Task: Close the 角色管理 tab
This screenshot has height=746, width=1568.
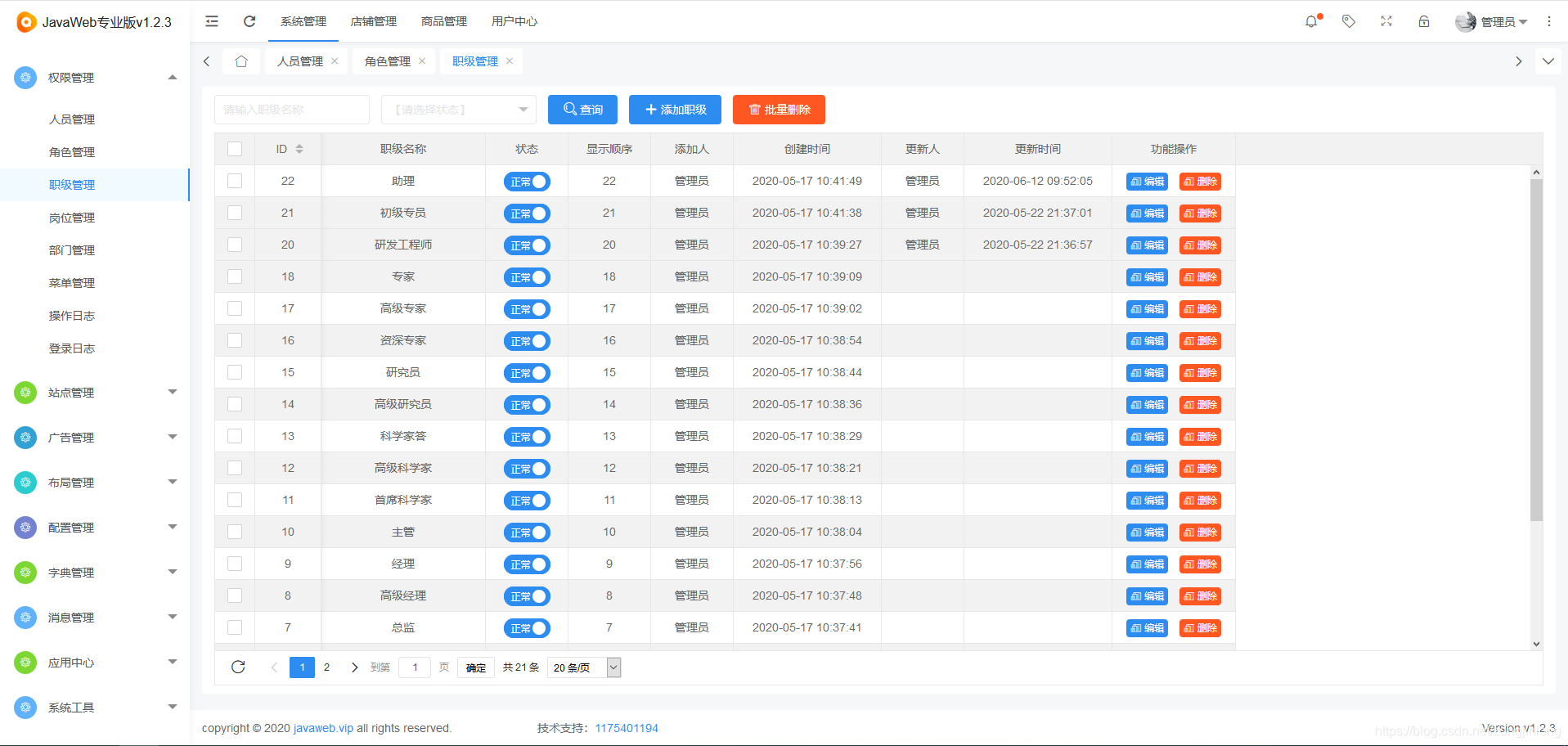Action: [422, 61]
